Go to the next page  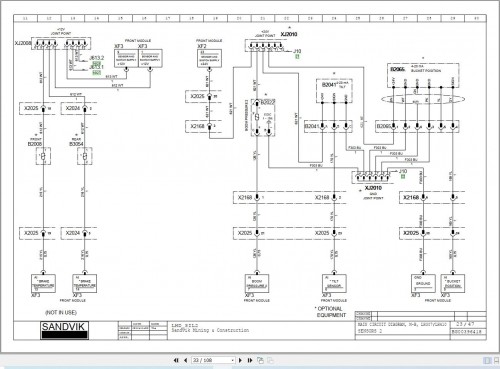(x=240, y=360)
